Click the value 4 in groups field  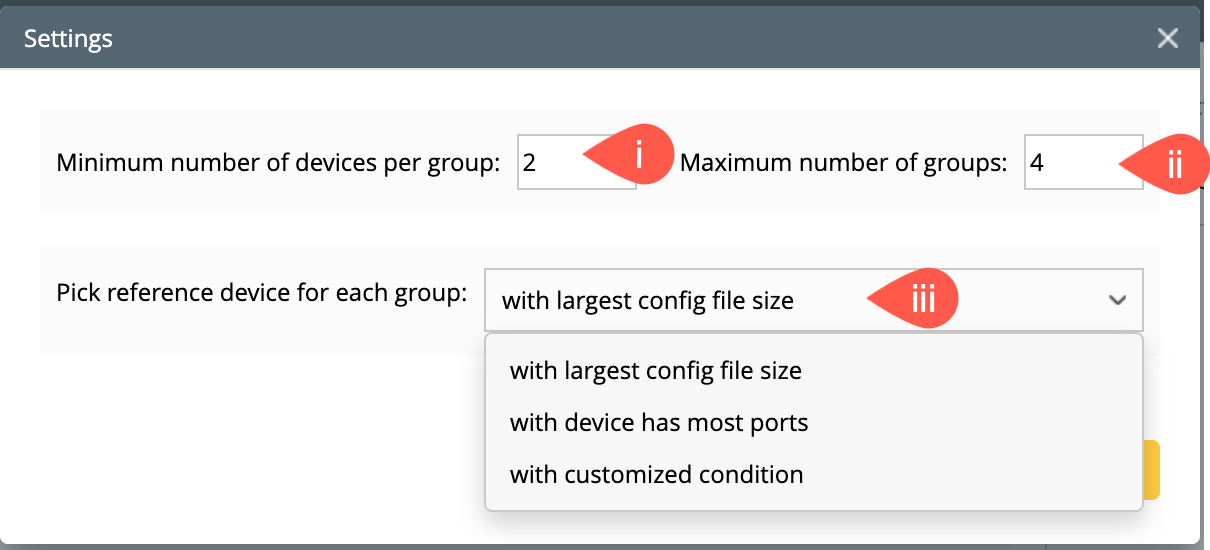1037,162
